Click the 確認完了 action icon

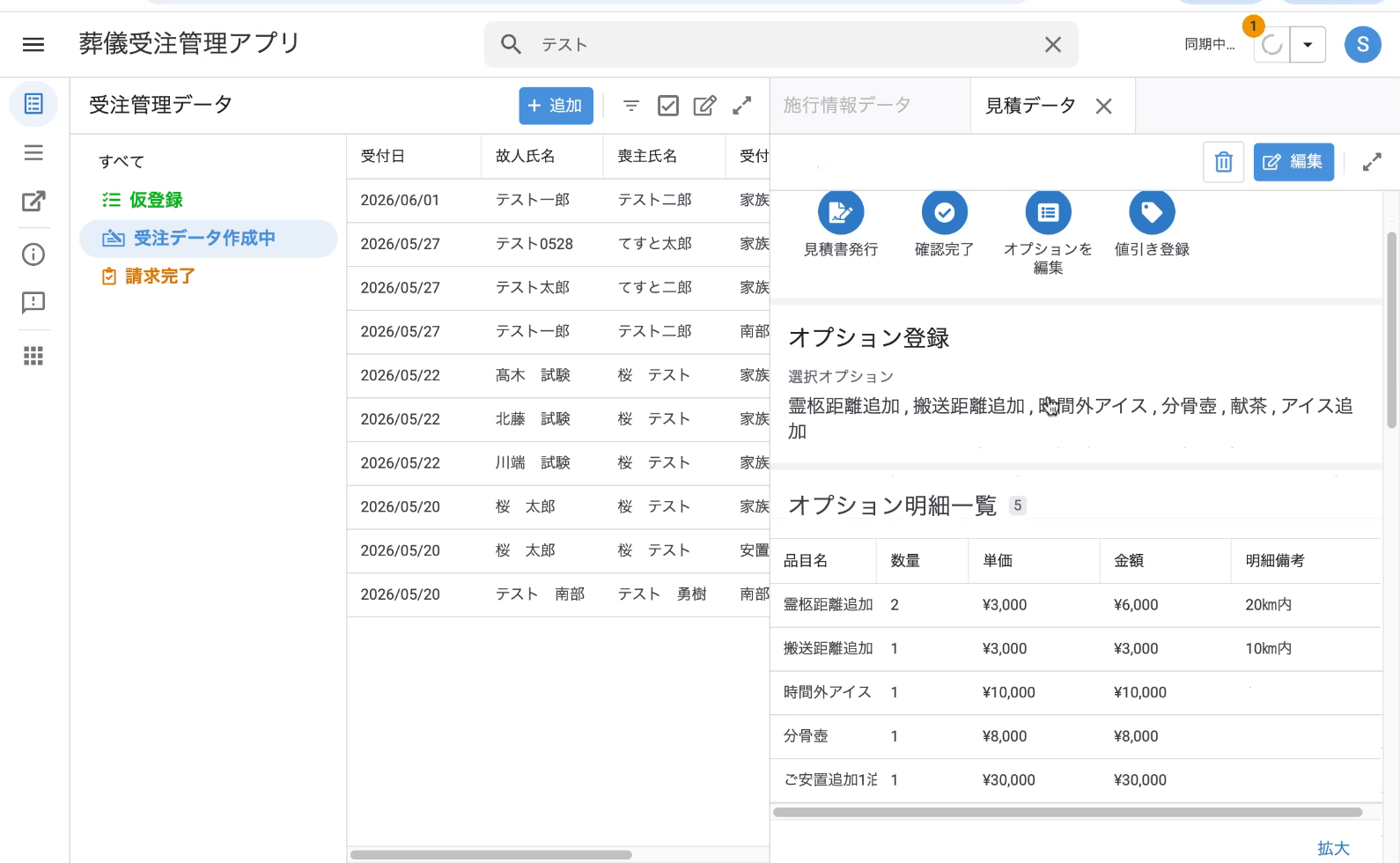(x=944, y=212)
